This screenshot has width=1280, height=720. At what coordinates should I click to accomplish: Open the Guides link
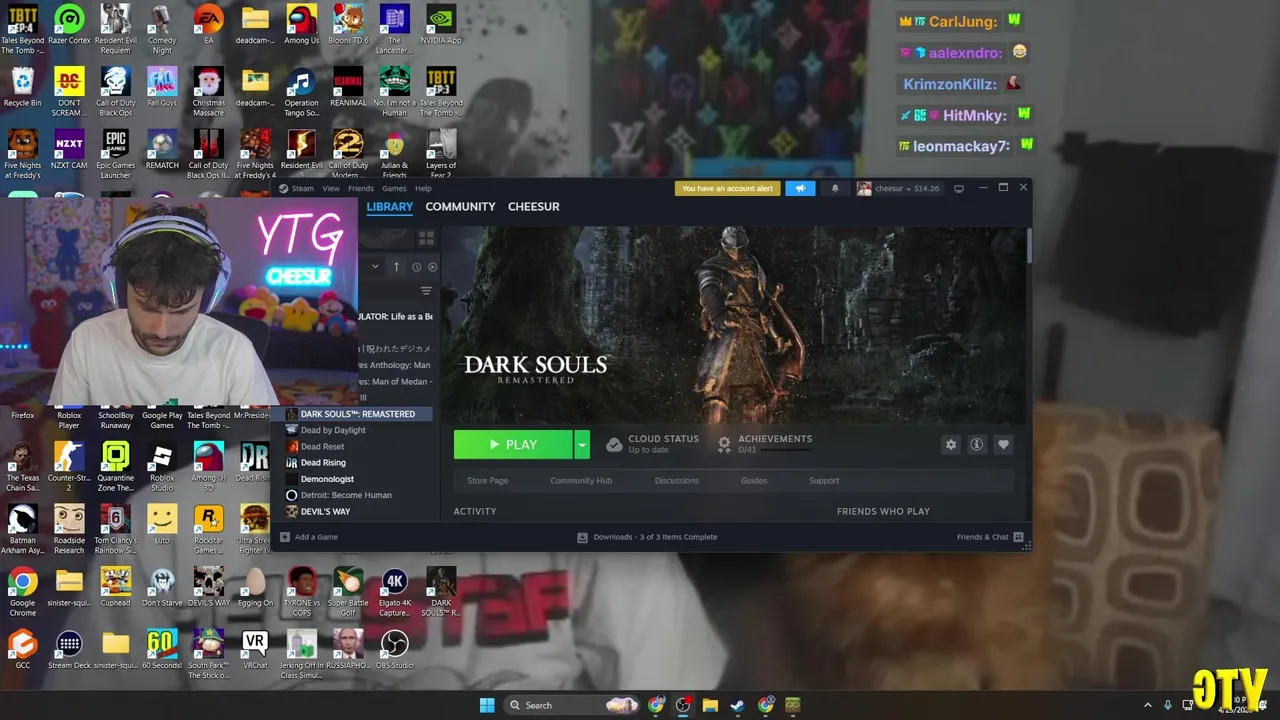coord(754,481)
